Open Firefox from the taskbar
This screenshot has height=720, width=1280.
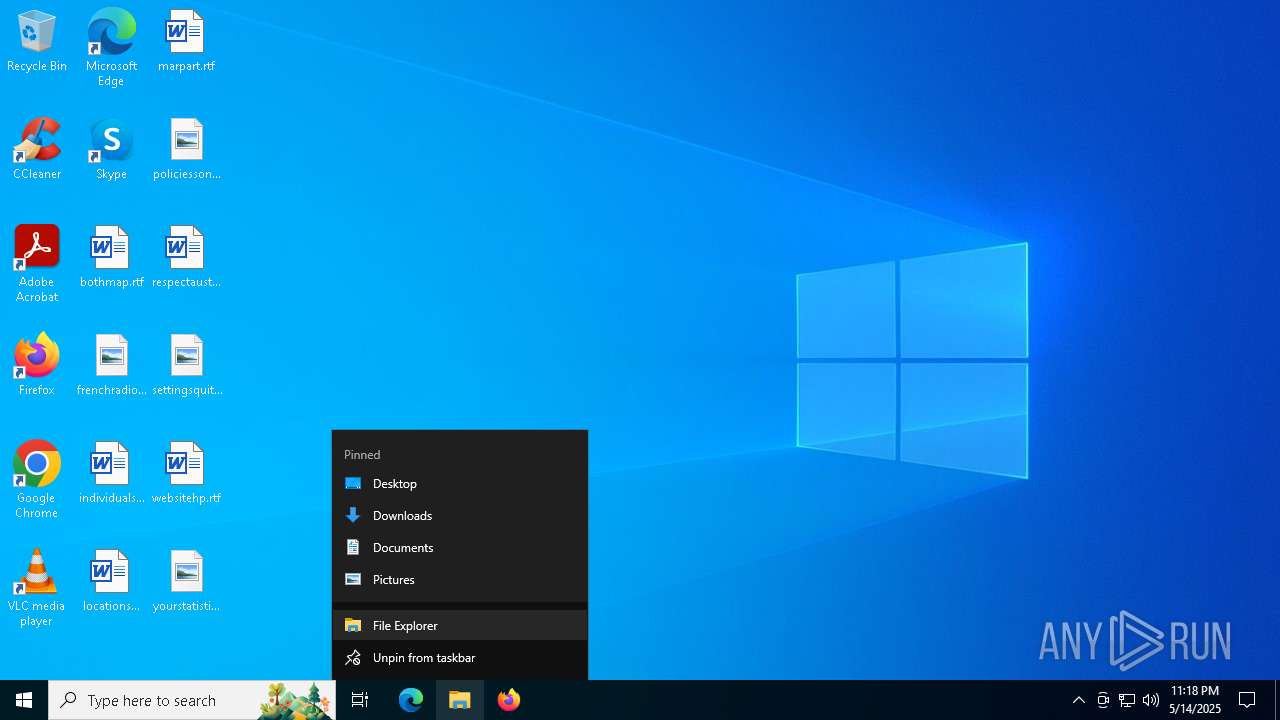click(x=509, y=700)
